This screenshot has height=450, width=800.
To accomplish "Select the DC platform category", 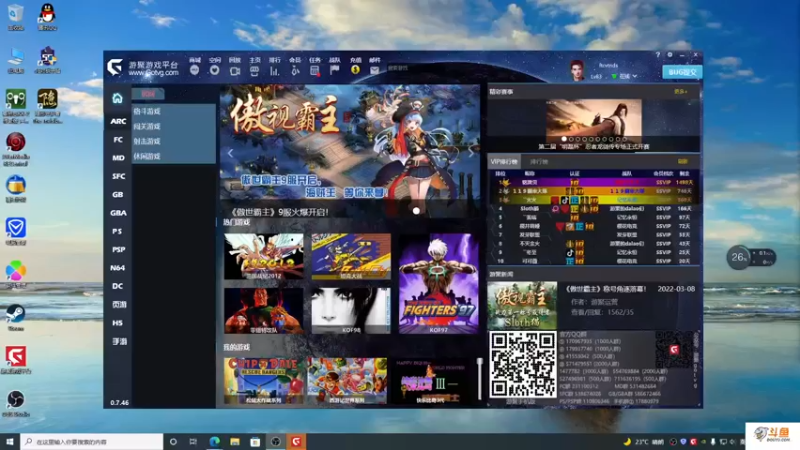I will pos(118,286).
